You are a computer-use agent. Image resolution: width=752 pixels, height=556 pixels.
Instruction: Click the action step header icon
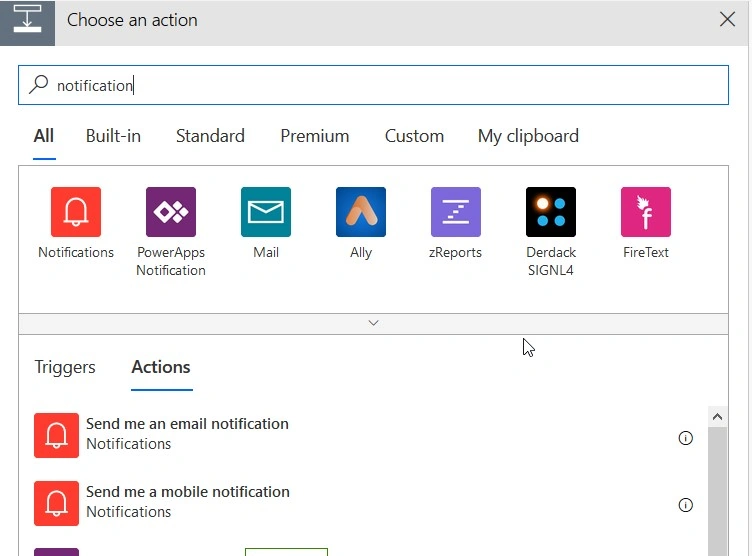[x=27, y=21]
